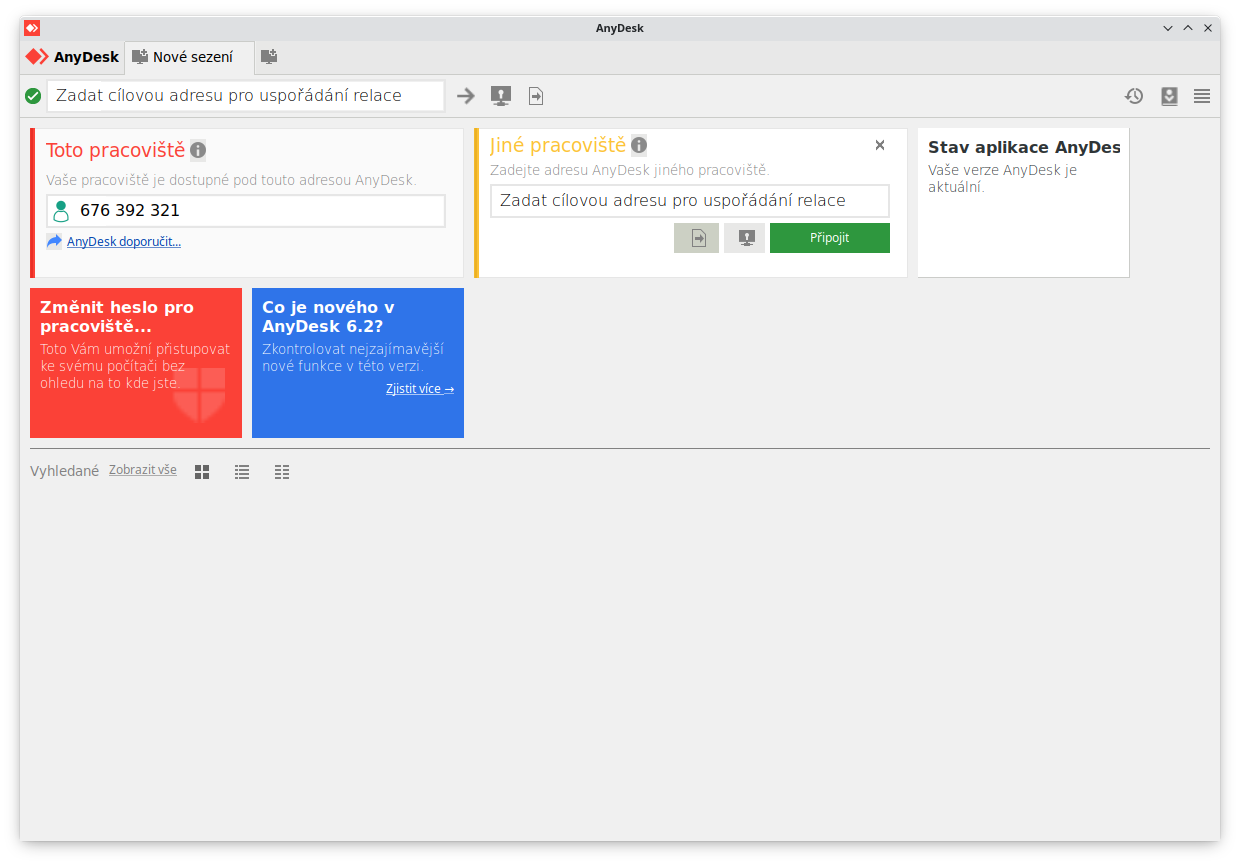The width and height of the screenshot is (1240, 865).
Task: Close the Jiné pracoviště panel
Action: click(x=880, y=145)
